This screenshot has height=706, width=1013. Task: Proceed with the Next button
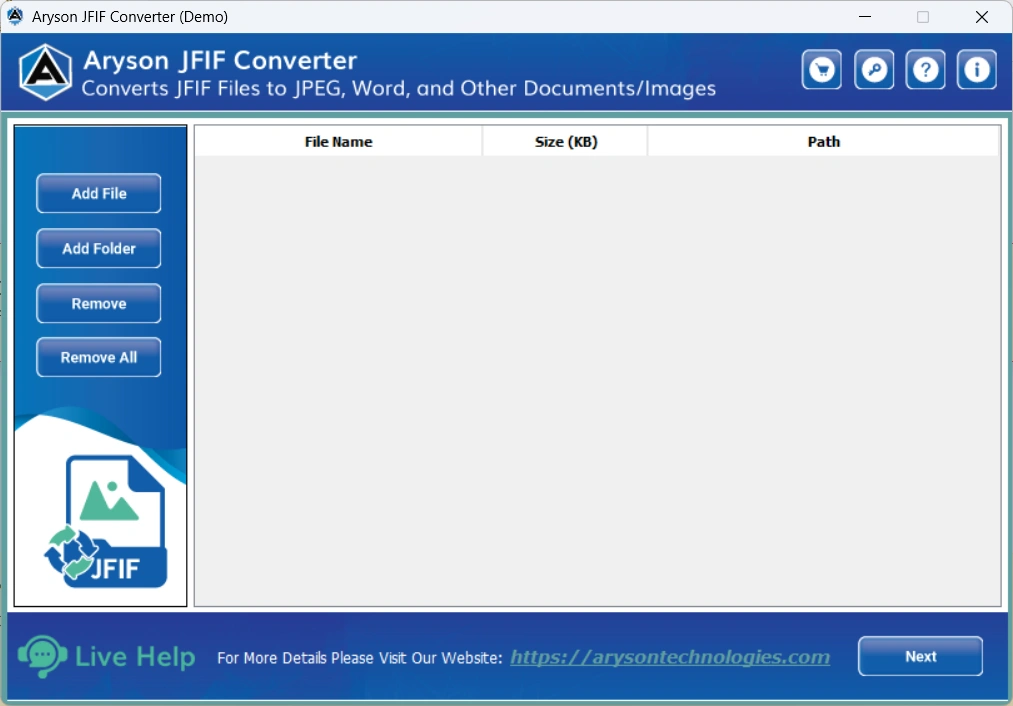tap(920, 656)
